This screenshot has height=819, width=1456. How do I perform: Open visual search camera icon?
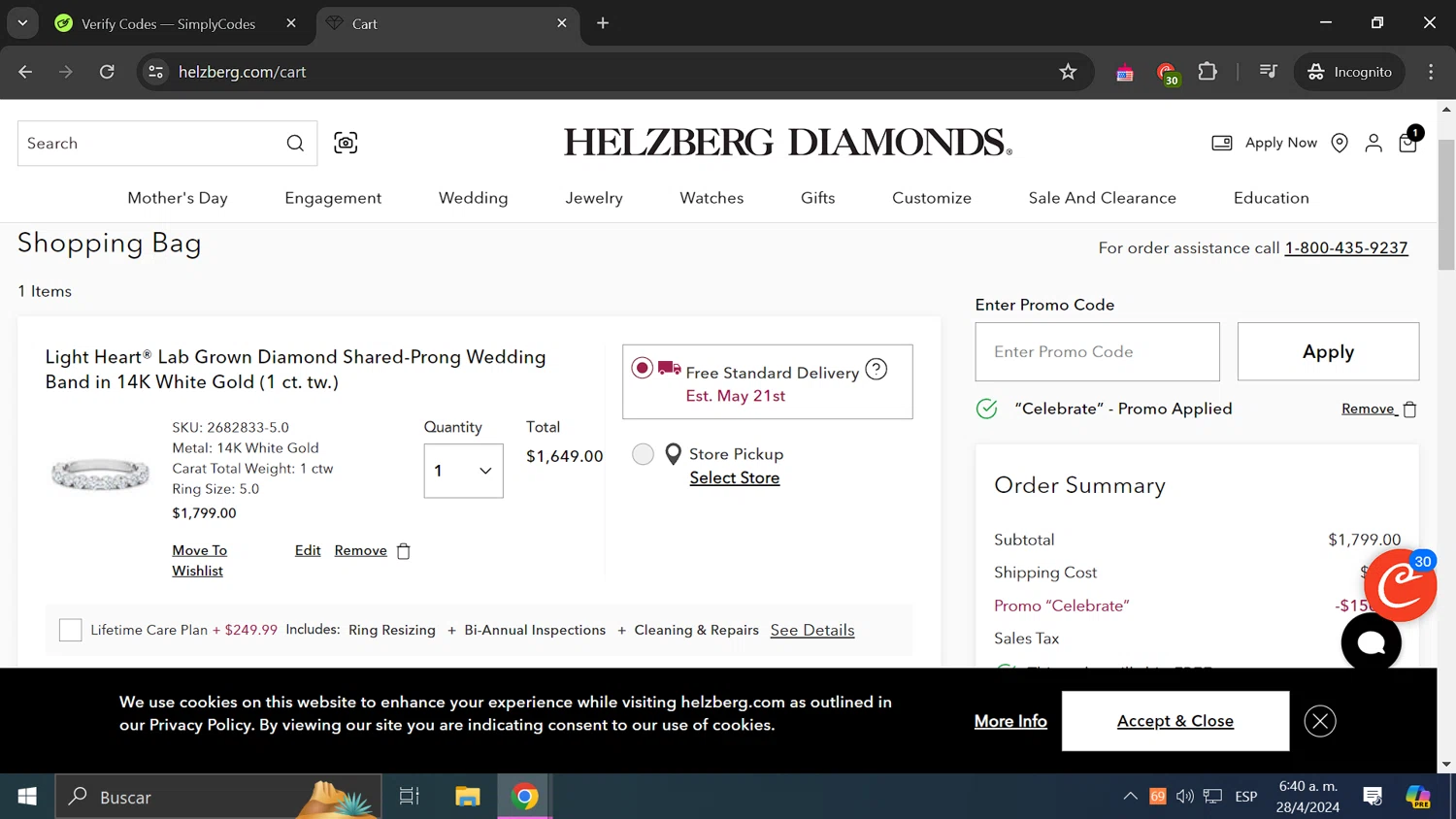(346, 143)
